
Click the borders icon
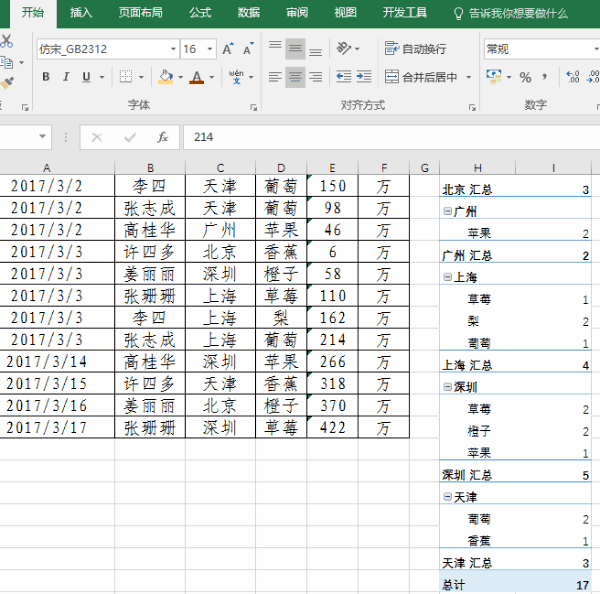tap(125, 77)
